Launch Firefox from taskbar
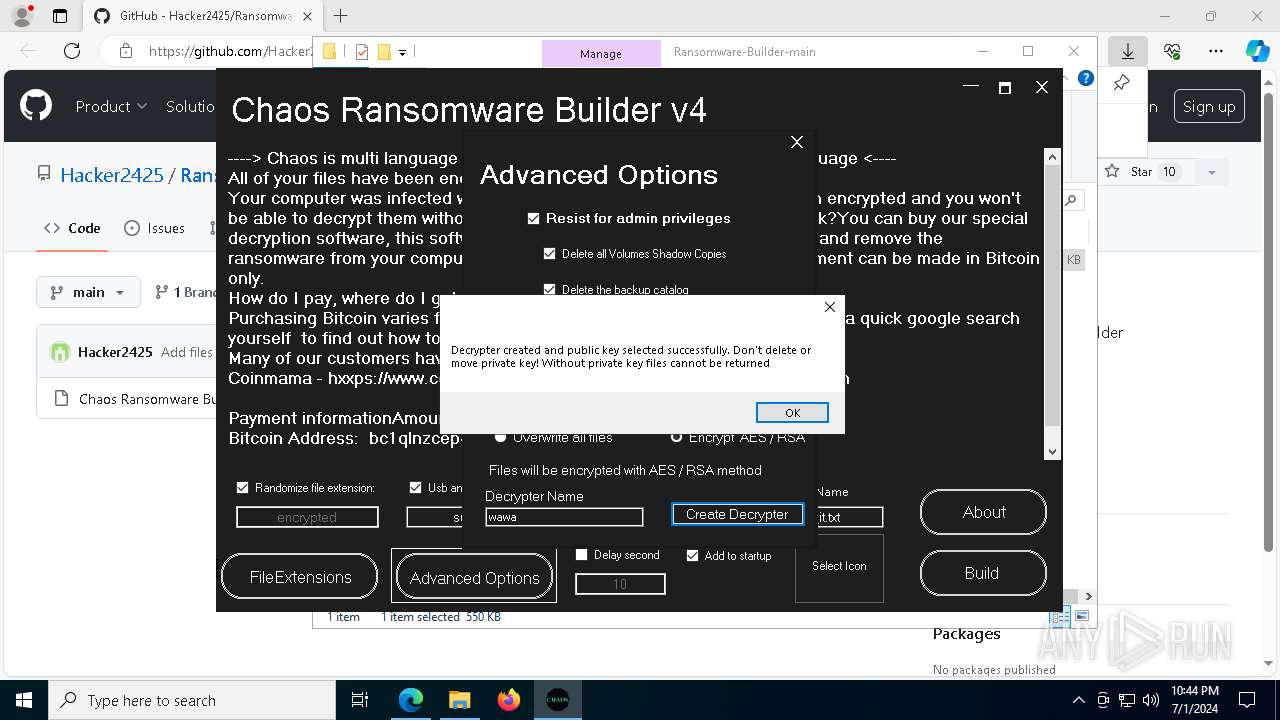 pos(509,700)
